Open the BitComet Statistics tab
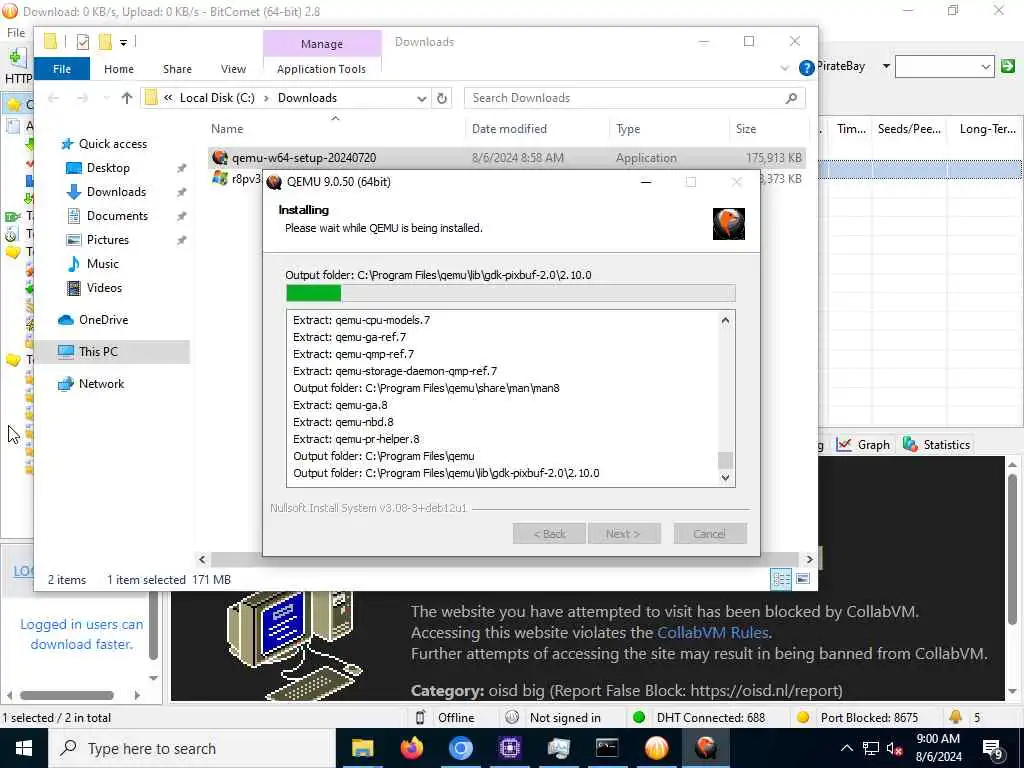The width and height of the screenshot is (1024, 768). click(x=936, y=445)
